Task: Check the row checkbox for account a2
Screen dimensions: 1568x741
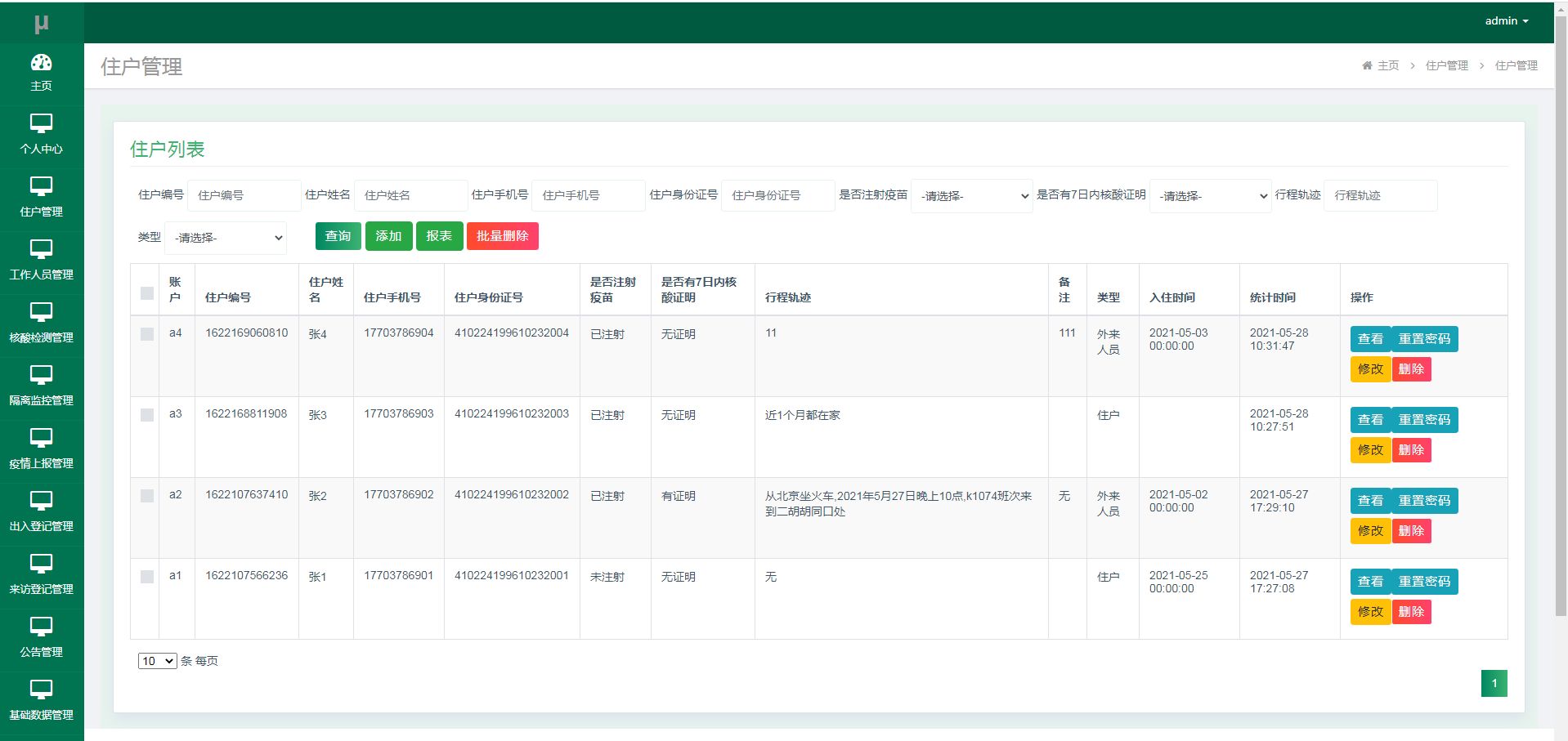Action: tap(147, 496)
